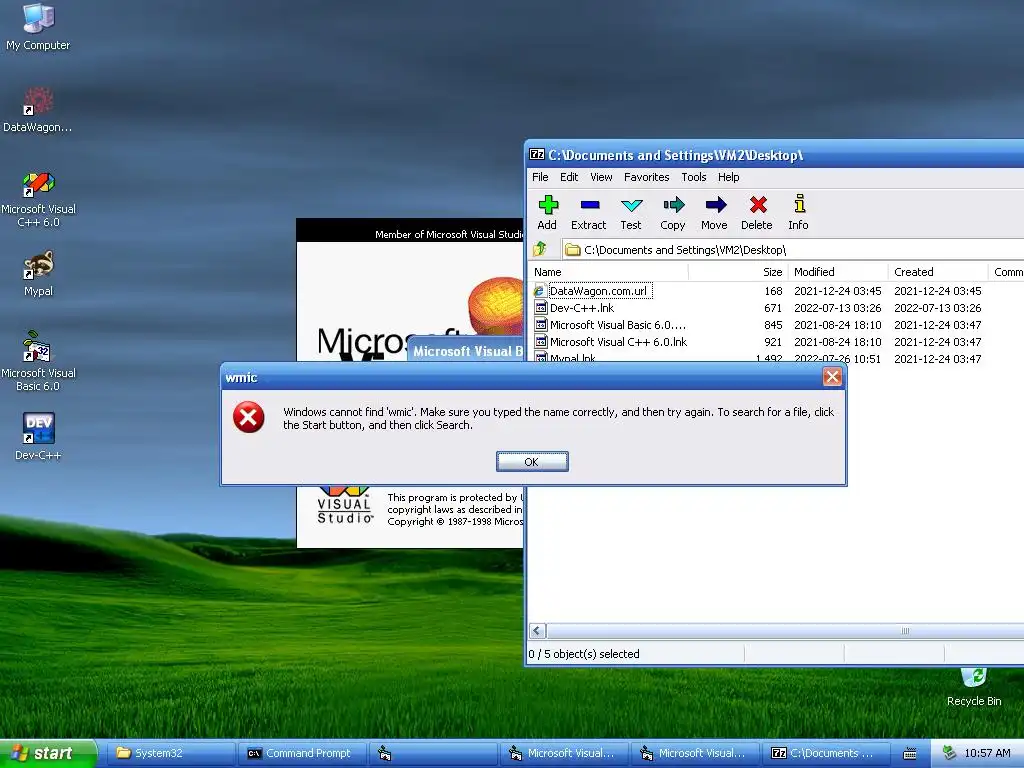
Task: Select Dev-C++ desktop icon
Action: (x=38, y=436)
